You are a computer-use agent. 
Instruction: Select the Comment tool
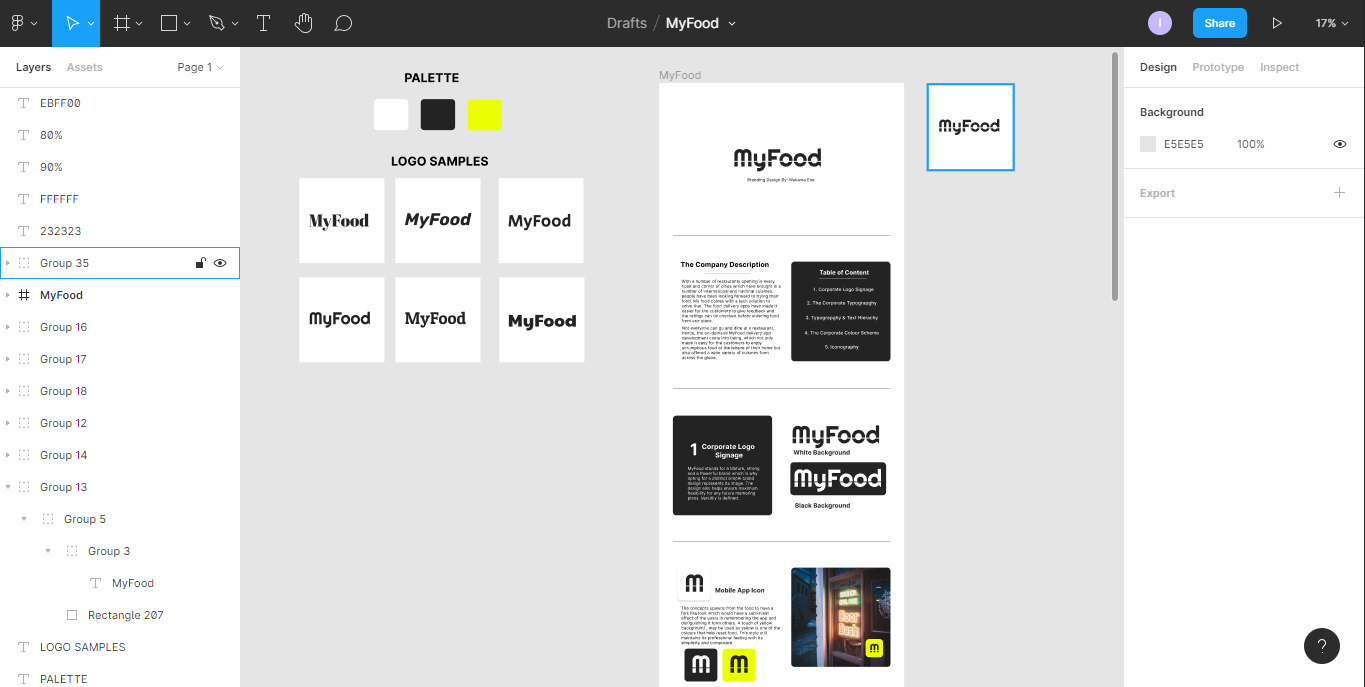(343, 23)
